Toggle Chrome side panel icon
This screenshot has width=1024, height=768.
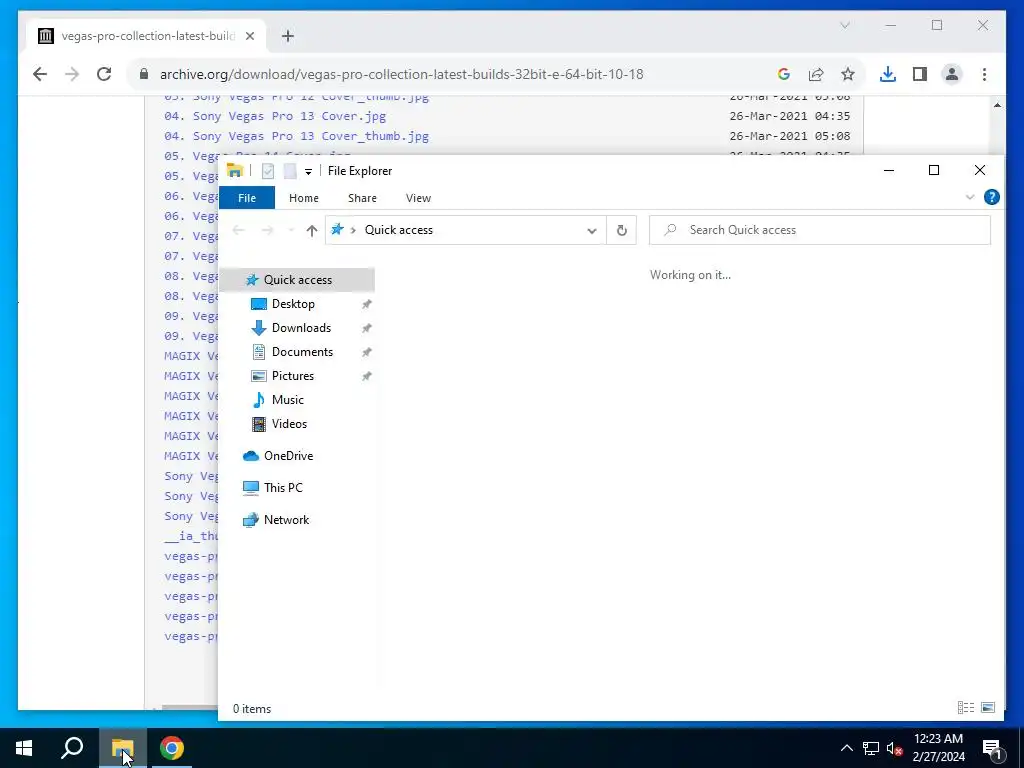tap(920, 74)
